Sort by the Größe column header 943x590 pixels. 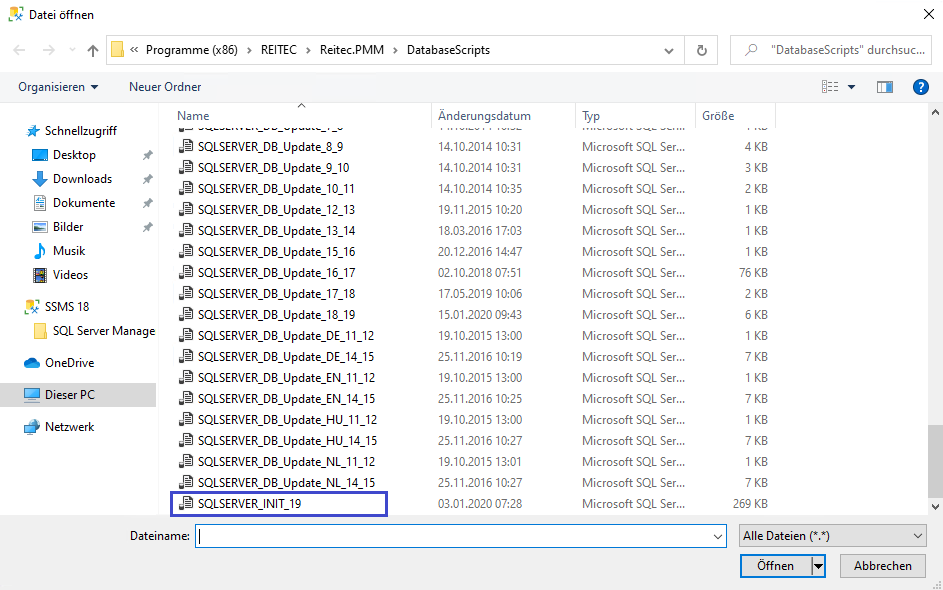click(x=718, y=116)
